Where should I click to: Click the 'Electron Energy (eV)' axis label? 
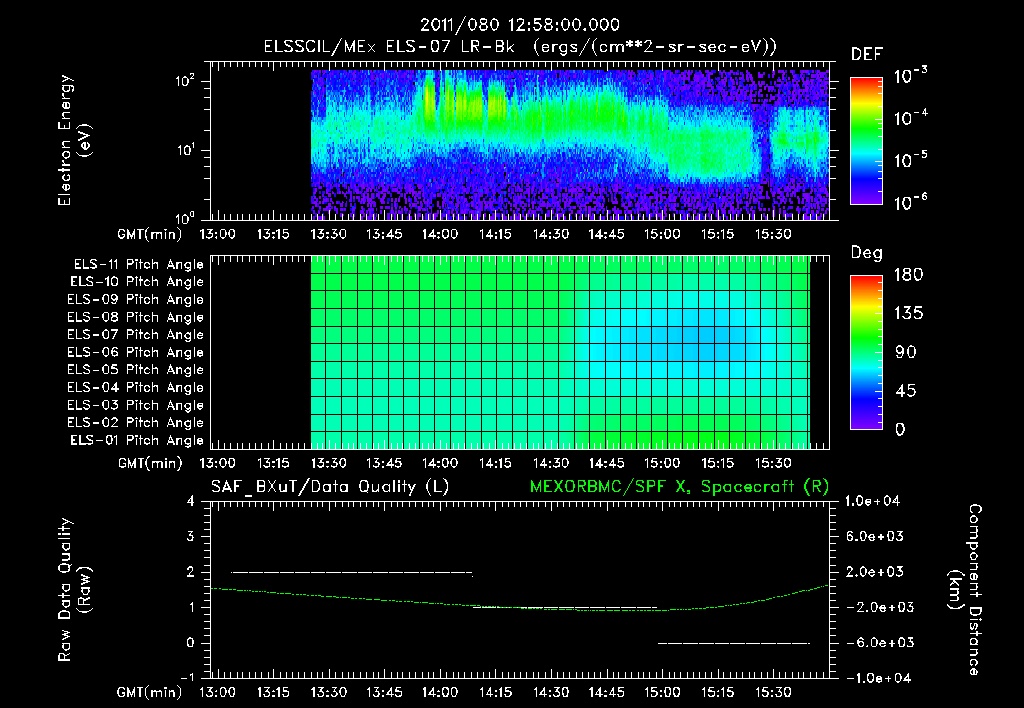[74, 140]
